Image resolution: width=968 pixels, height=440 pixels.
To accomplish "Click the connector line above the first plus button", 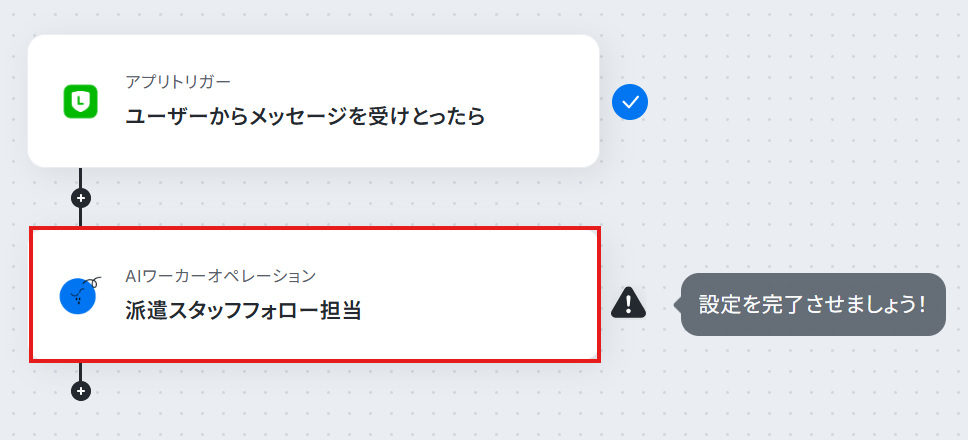I will [x=81, y=178].
